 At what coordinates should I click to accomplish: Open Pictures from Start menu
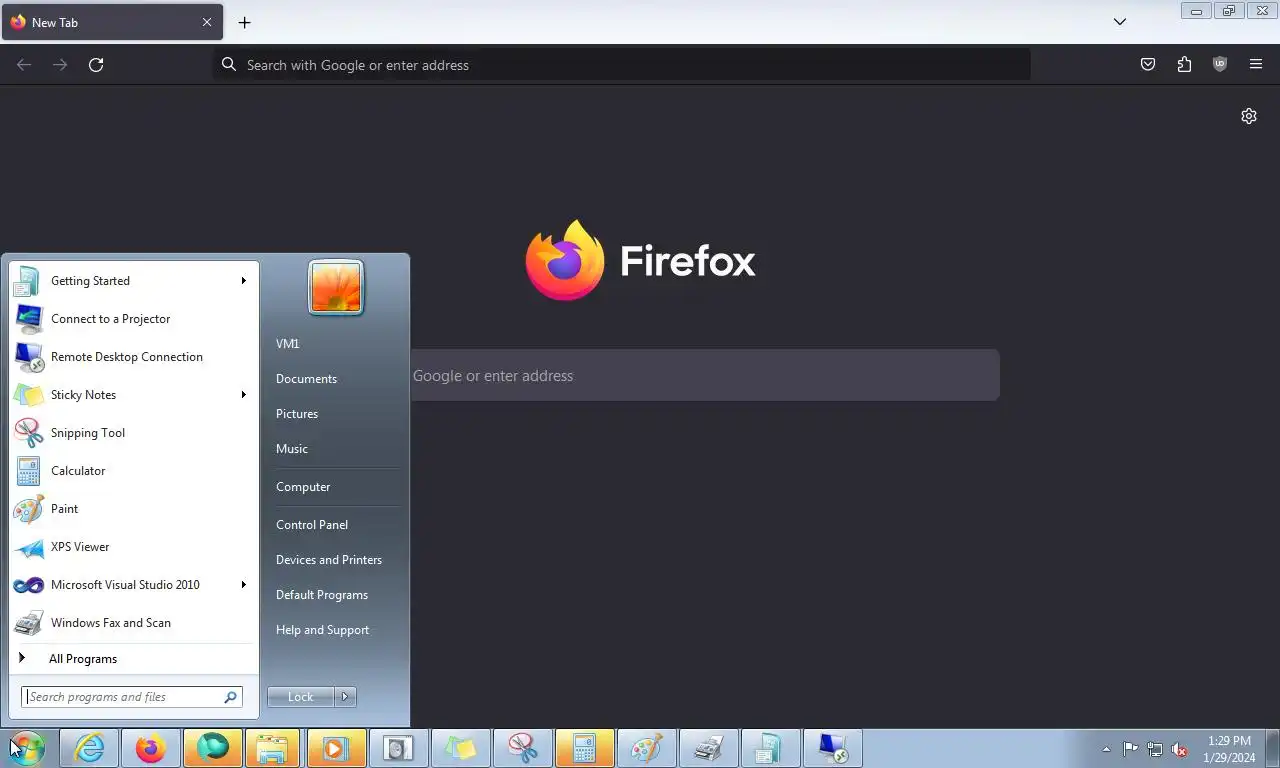[297, 414]
